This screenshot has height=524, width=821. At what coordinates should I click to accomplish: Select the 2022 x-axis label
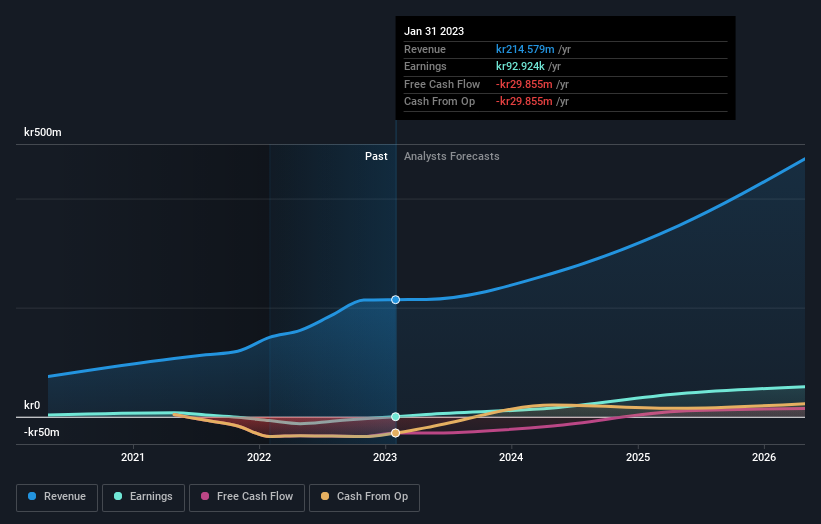coord(259,458)
